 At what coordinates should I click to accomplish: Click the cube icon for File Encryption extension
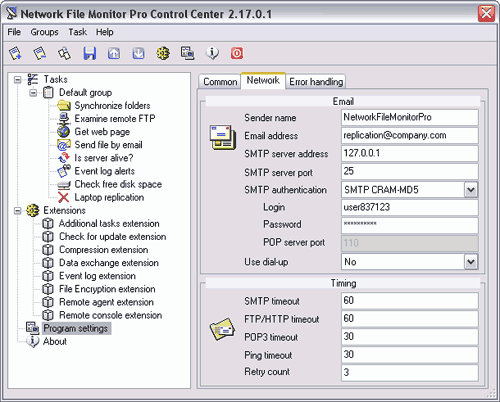click(x=48, y=289)
